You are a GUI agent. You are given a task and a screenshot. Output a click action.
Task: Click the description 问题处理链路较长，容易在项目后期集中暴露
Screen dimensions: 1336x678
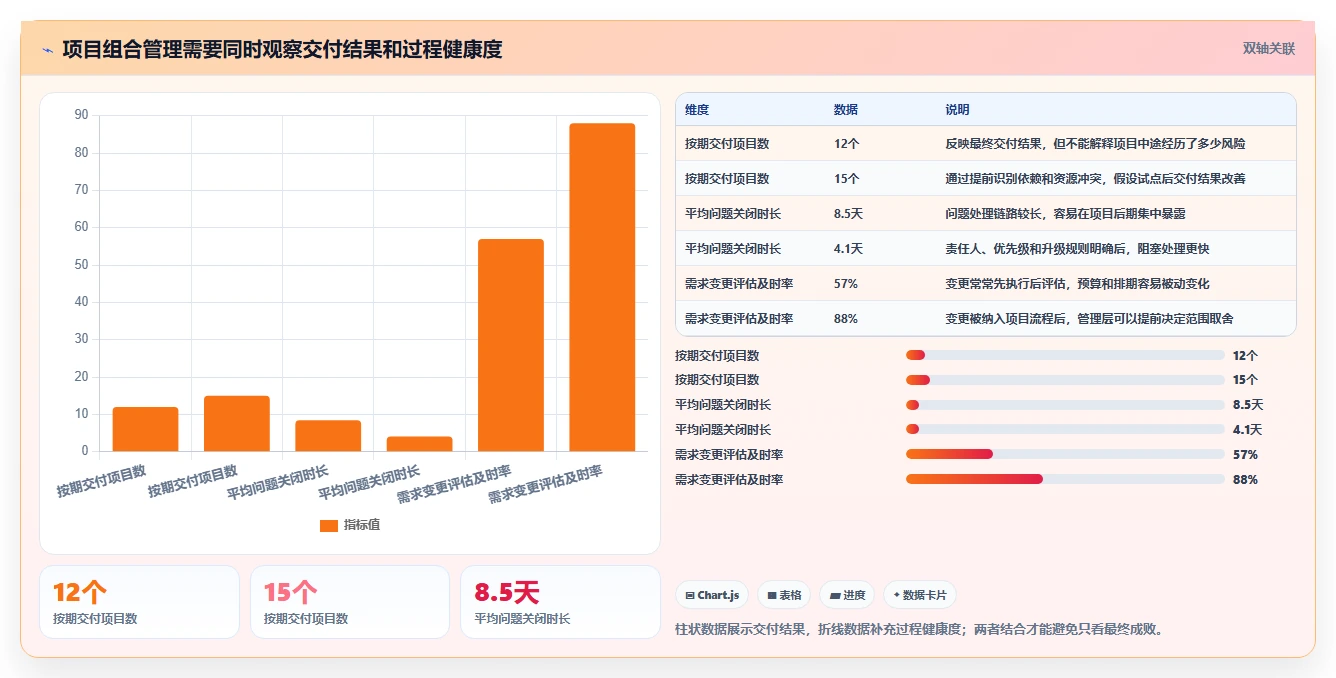click(x=1065, y=214)
